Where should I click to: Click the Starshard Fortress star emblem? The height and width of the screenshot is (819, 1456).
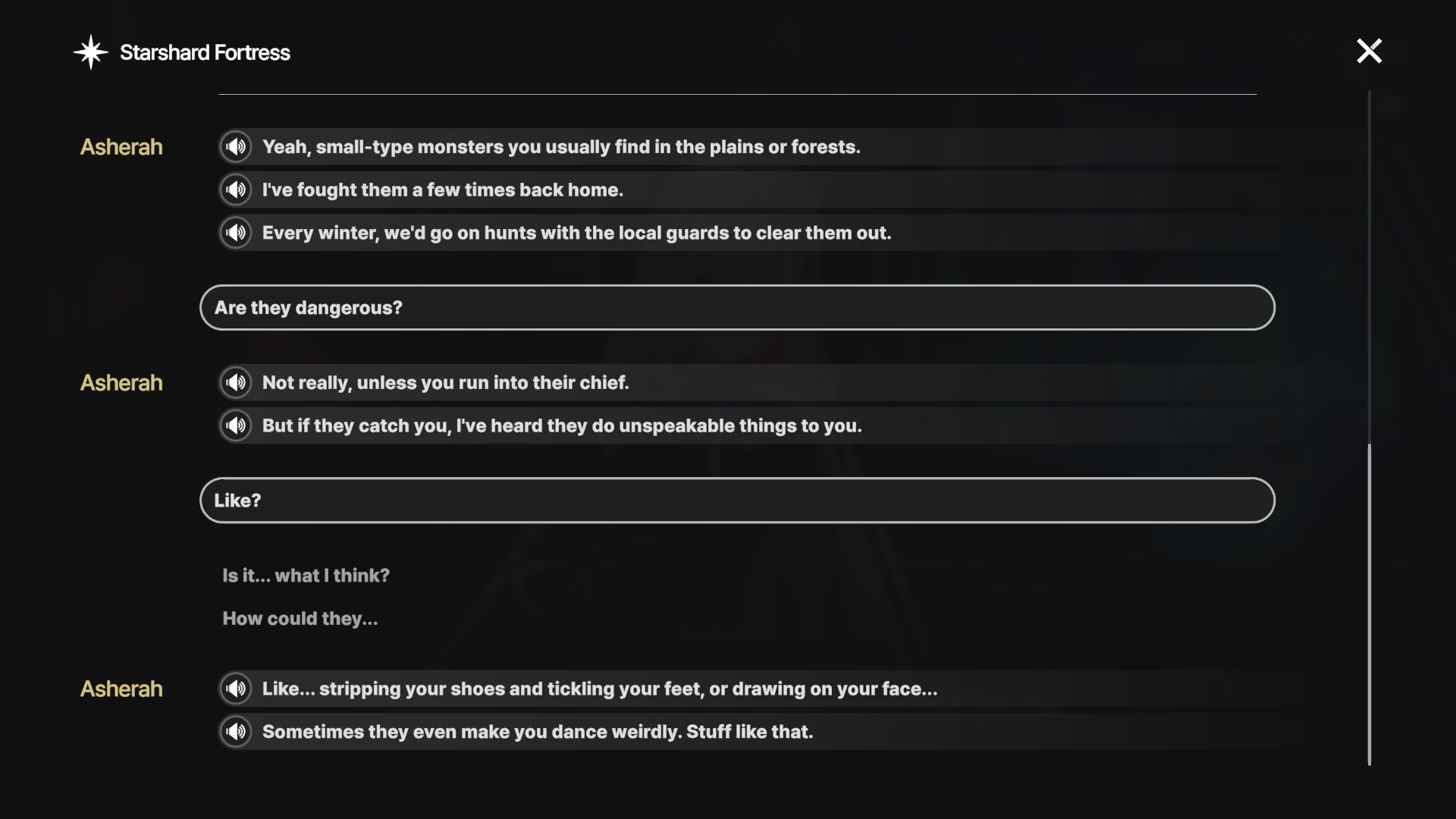[91, 52]
